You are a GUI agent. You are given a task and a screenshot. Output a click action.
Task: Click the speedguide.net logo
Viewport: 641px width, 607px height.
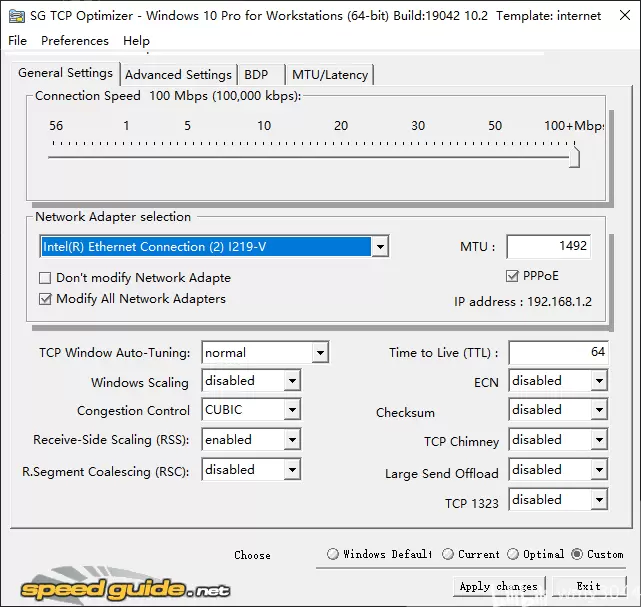(125, 588)
